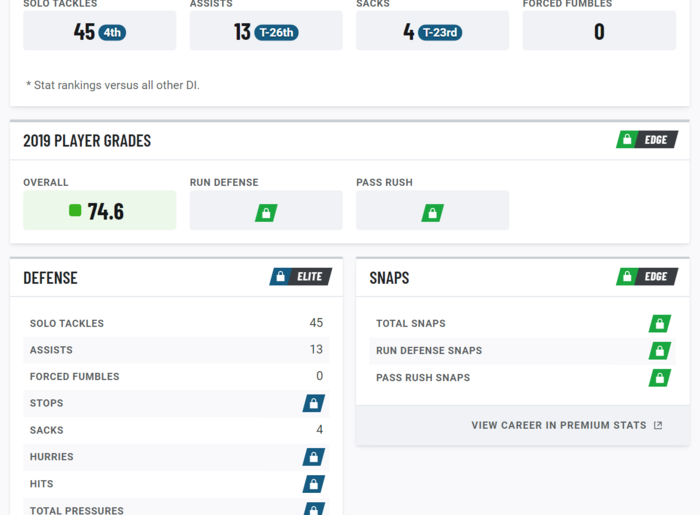This screenshot has width=700, height=515.
Task: Click the T-26th ranking badge for assists
Action: [276, 33]
